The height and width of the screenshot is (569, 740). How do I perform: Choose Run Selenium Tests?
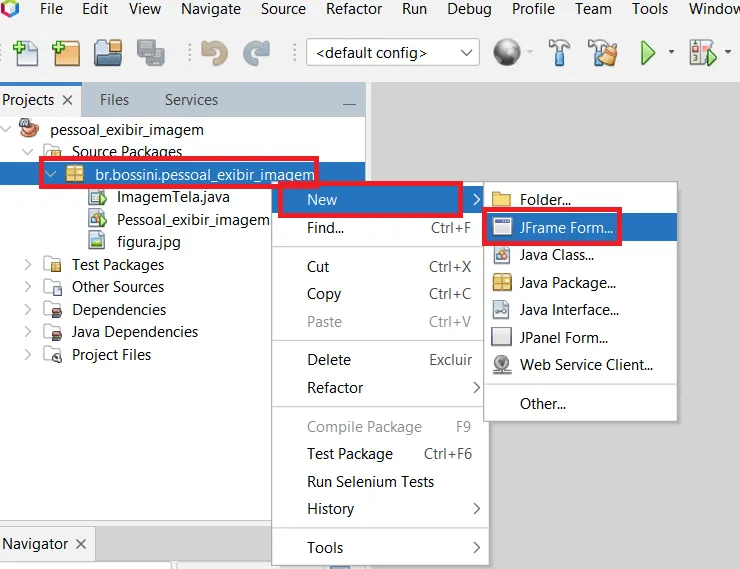point(378,482)
